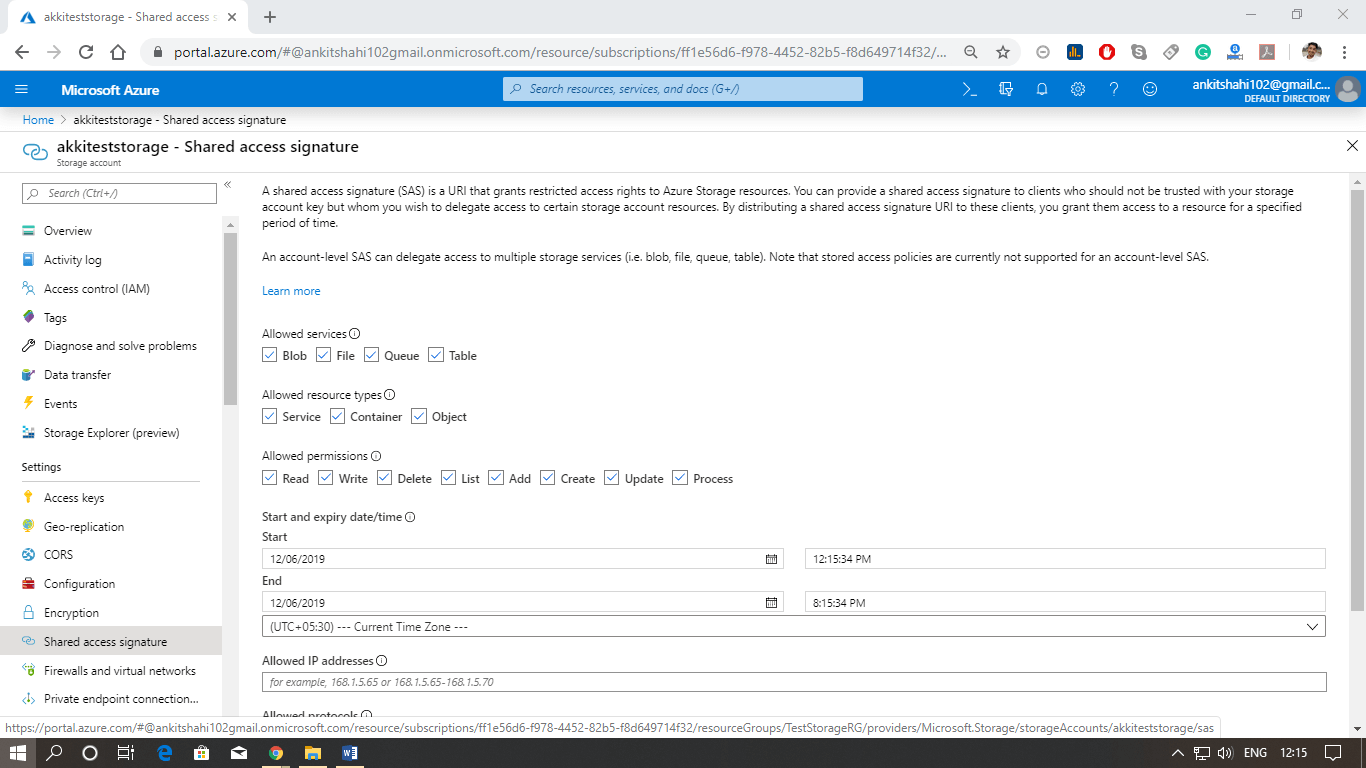
Task: Click the info icon beside Allowed IP addresses
Action: coord(382,661)
